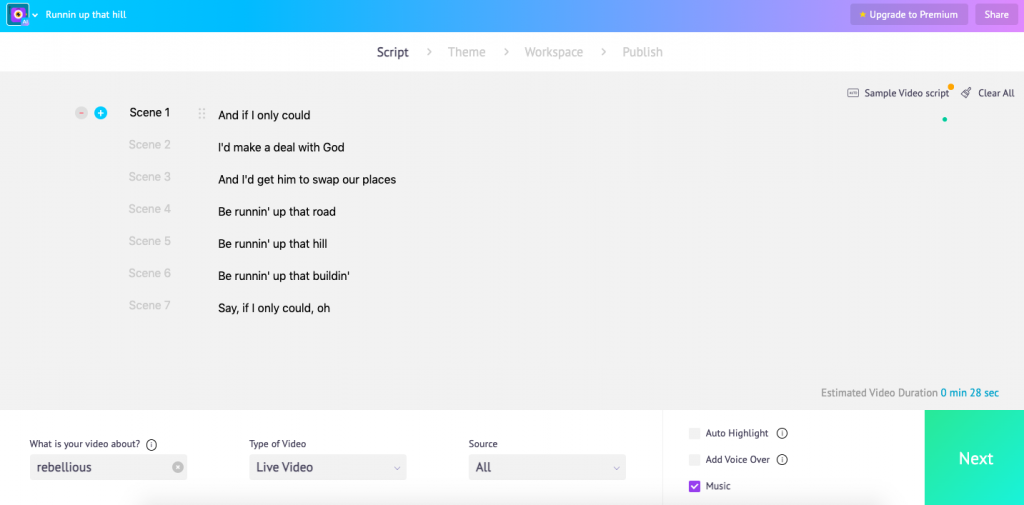Enable the Add Voice Over checkbox
This screenshot has height=505, width=1024.
click(694, 460)
